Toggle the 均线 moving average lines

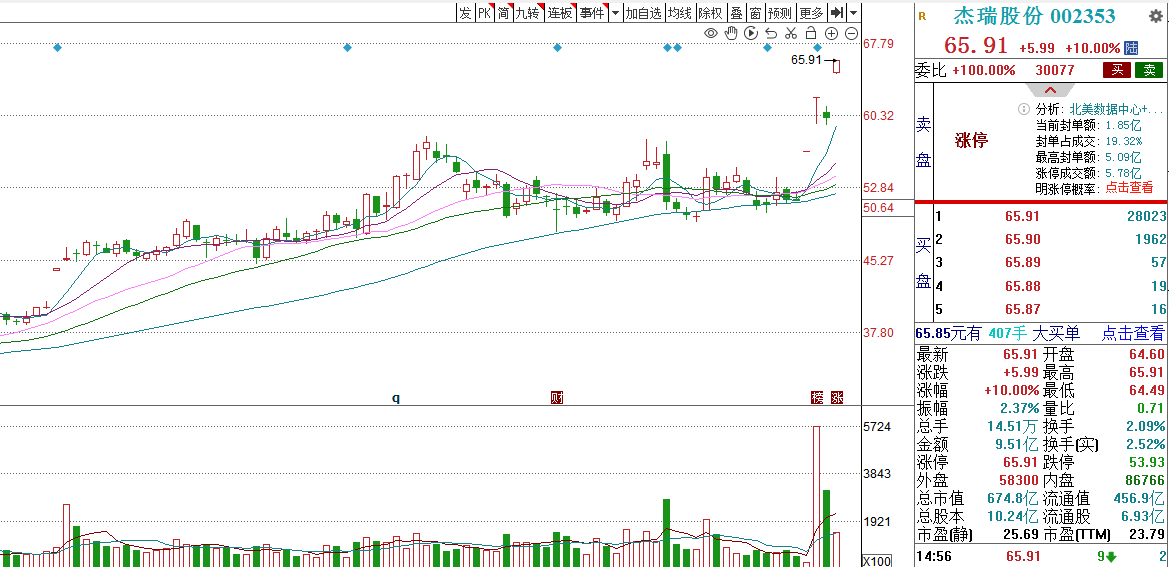pos(679,13)
